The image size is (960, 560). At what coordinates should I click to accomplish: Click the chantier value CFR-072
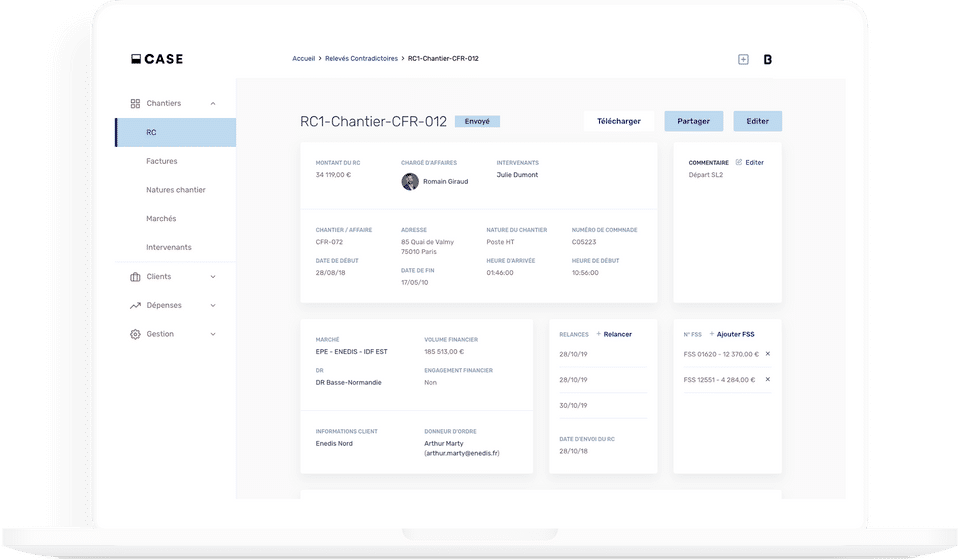point(329,242)
